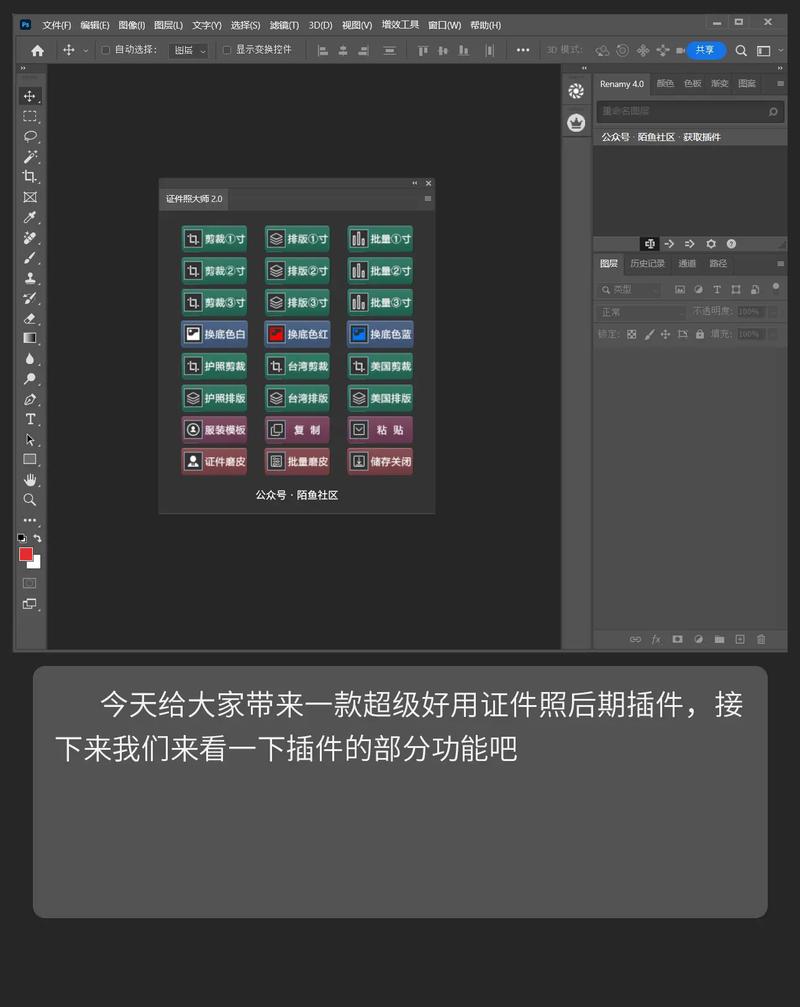Select the Rectangular Marquee tool
Screen dimensions: 800x1007
click(x=30, y=116)
